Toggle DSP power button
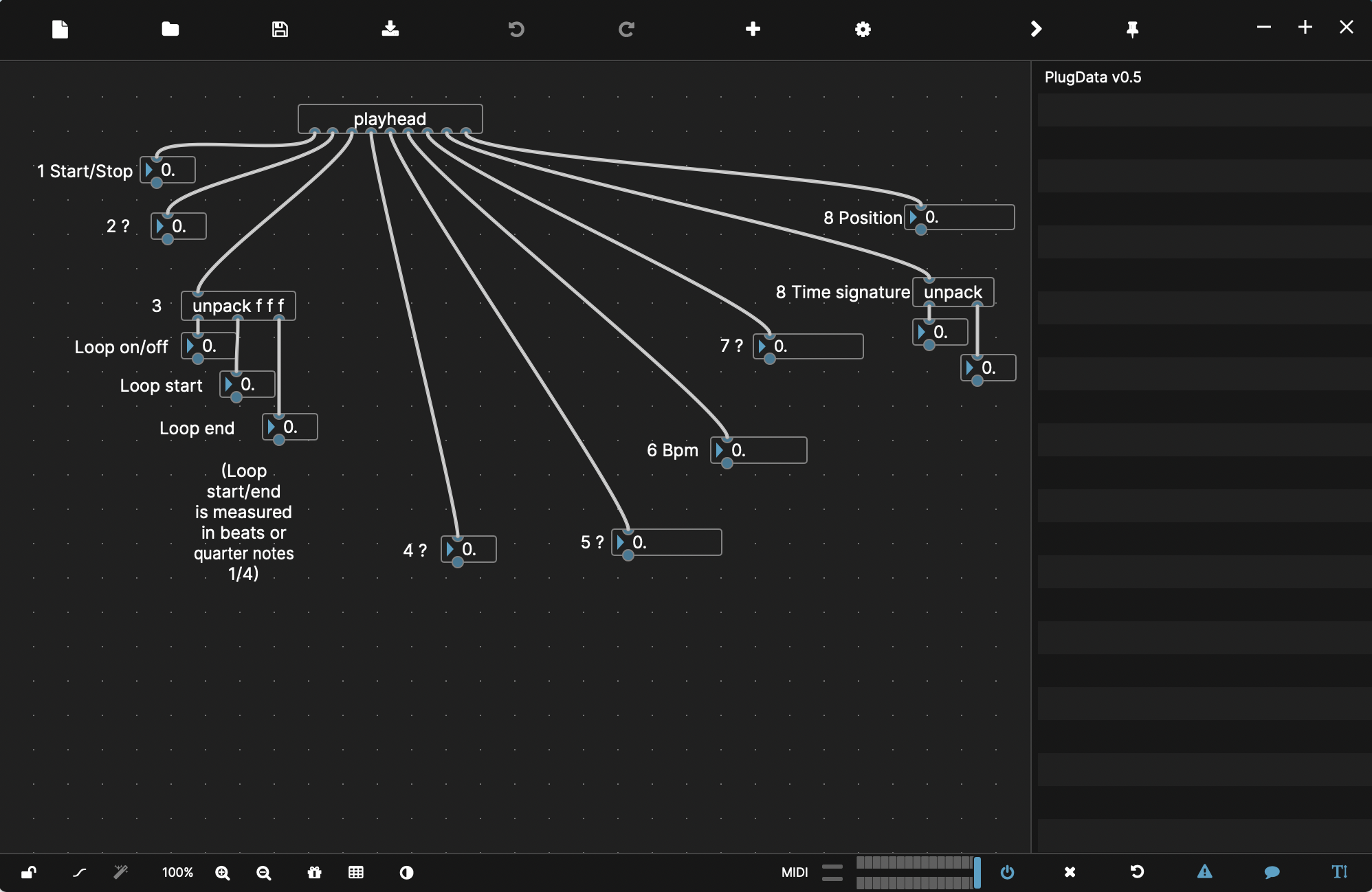Screen dimensions: 1372x892 click(1007, 873)
